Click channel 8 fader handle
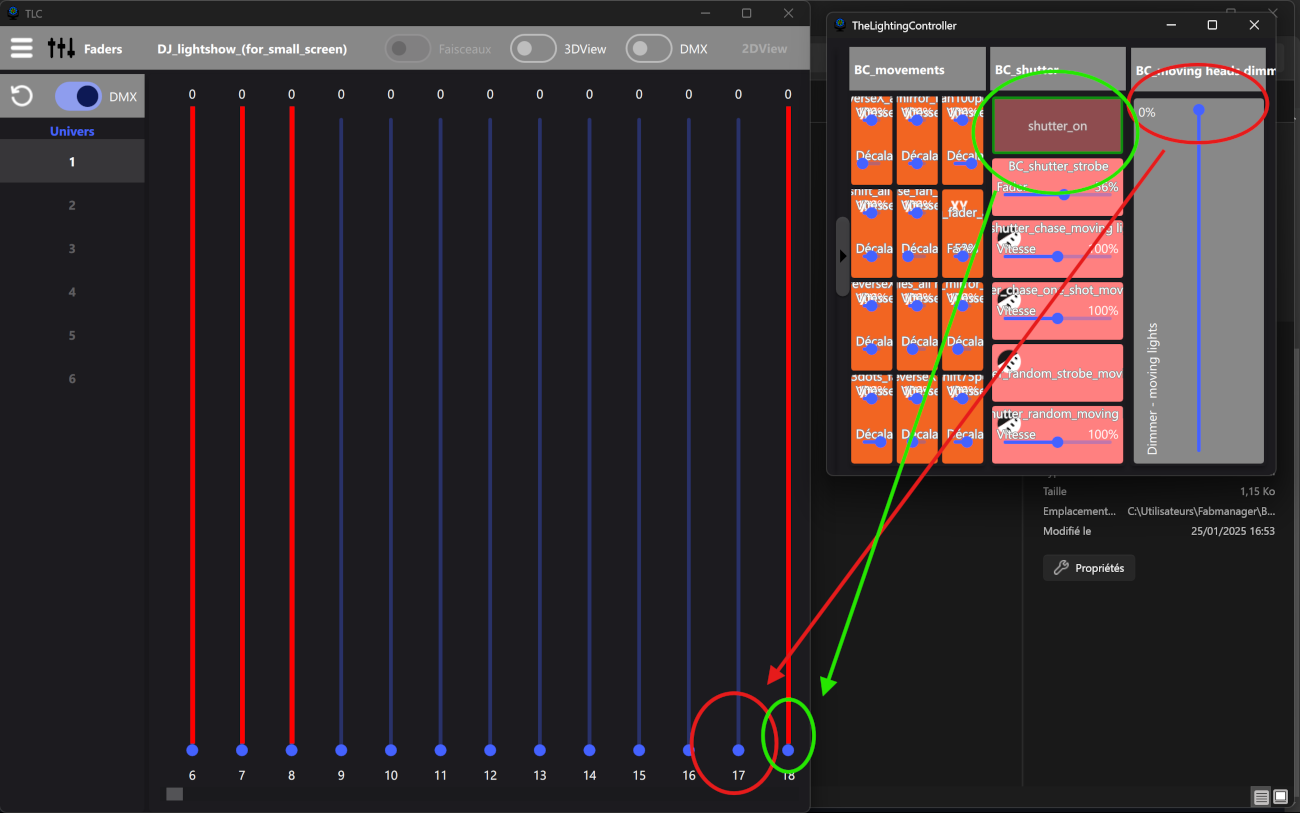Viewport: 1300px width, 813px height. [291, 750]
